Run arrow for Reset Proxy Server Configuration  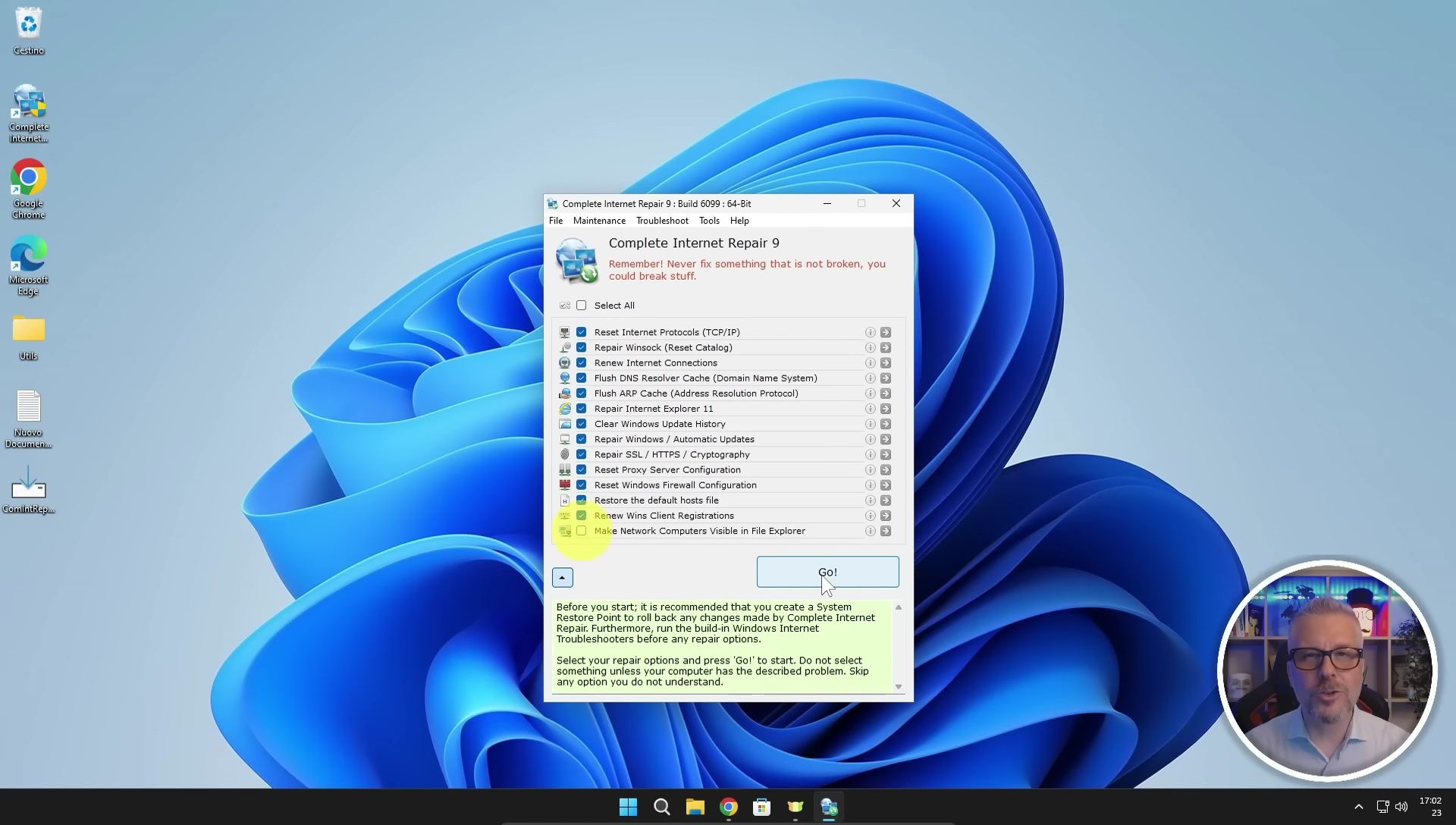[885, 469]
